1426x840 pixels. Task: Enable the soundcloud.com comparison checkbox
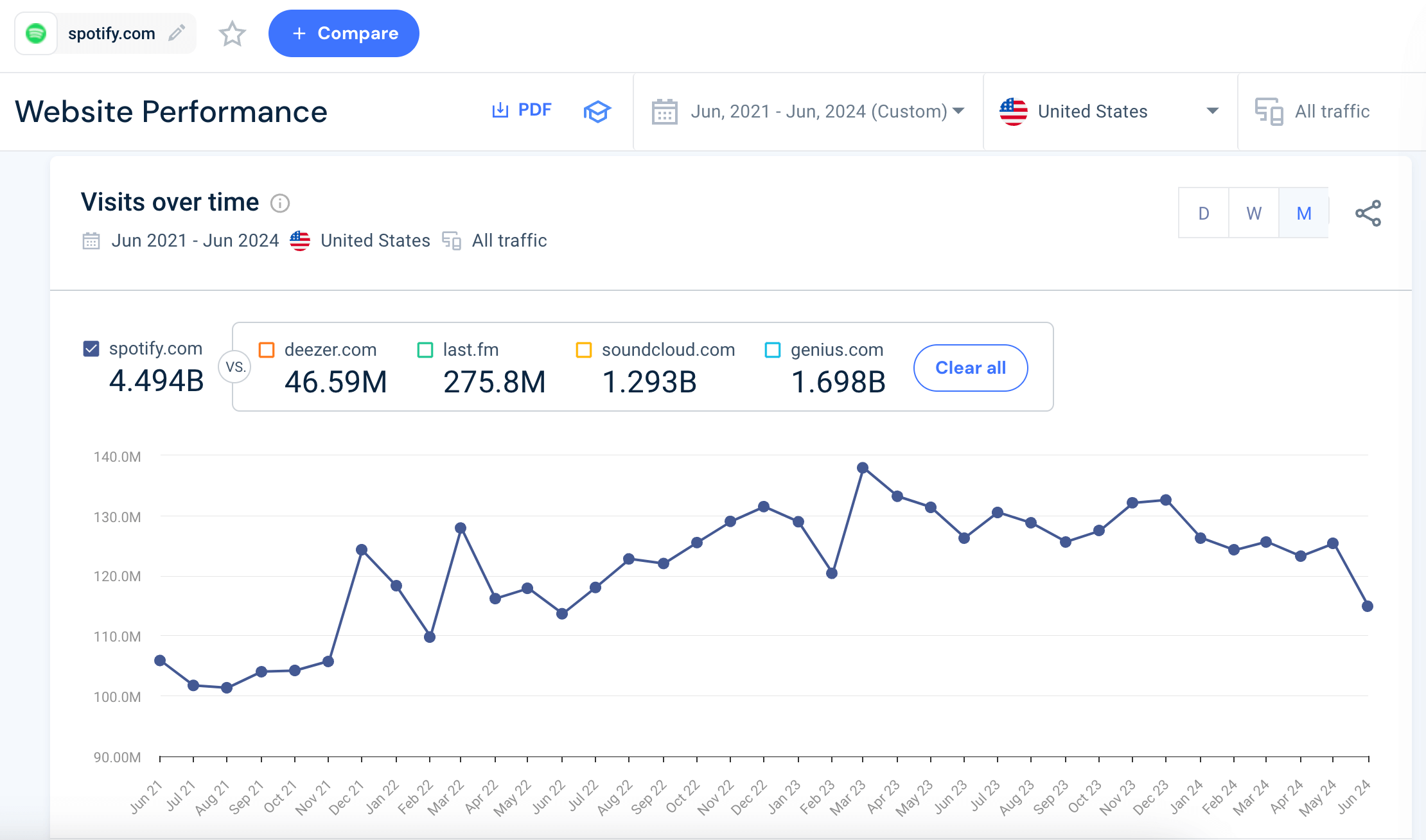584,350
